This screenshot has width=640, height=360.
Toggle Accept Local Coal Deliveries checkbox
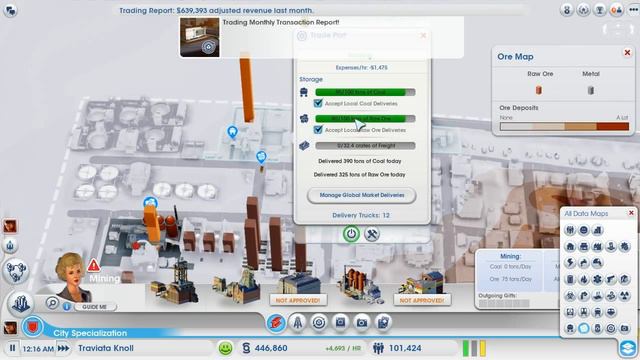[x=318, y=103]
